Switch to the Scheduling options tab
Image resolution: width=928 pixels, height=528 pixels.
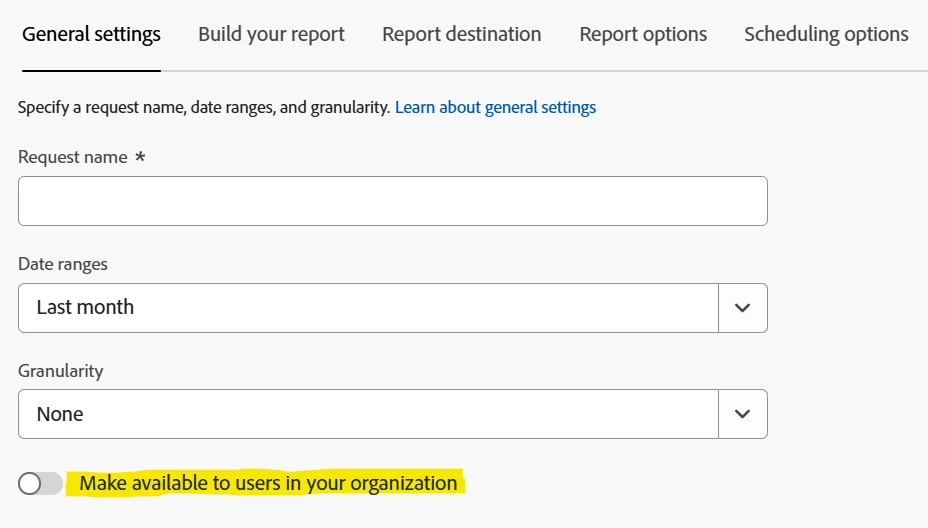(x=826, y=34)
